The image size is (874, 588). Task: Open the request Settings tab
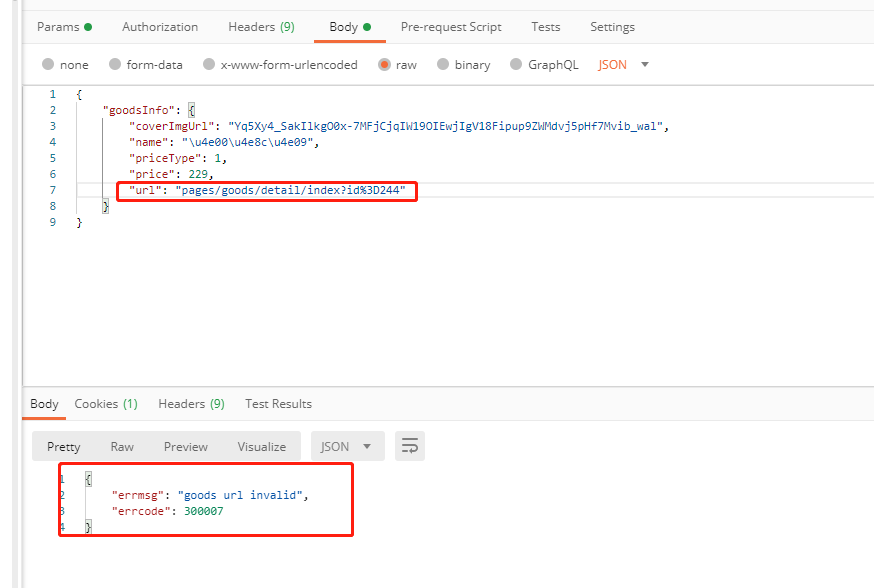pos(612,27)
